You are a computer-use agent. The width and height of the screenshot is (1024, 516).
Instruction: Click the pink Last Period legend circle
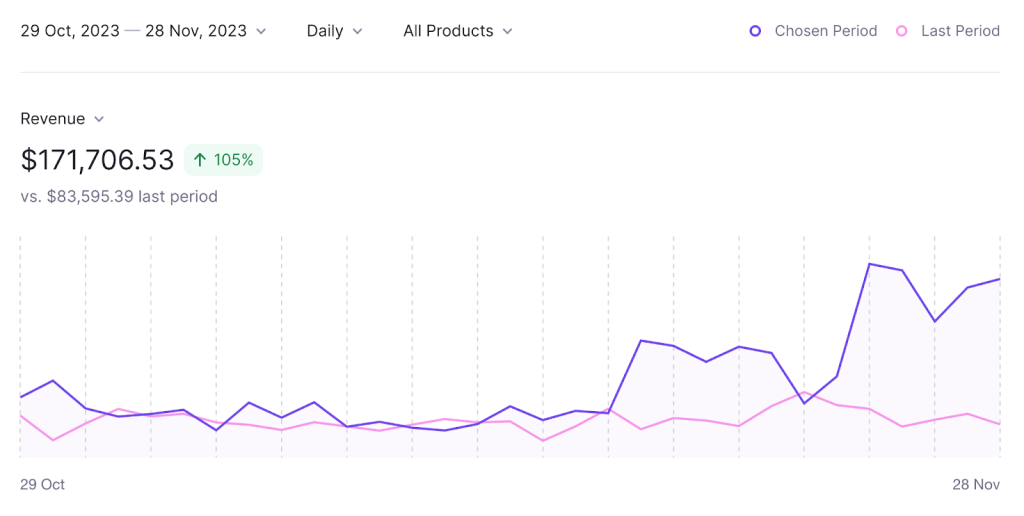point(902,31)
